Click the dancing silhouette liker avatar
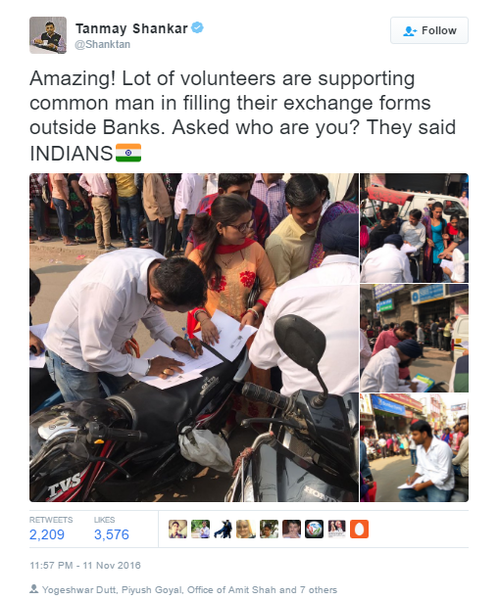This screenshot has height=600, width=500. point(223,529)
